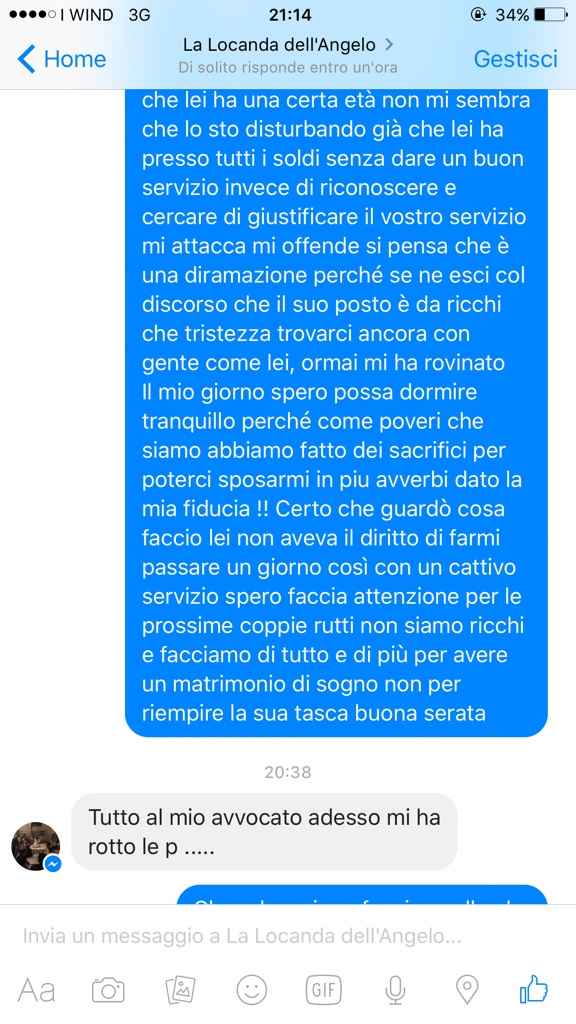Tap the Aa text keyboard icon
Viewport: 576px width, 1024px height.
pos(37,990)
